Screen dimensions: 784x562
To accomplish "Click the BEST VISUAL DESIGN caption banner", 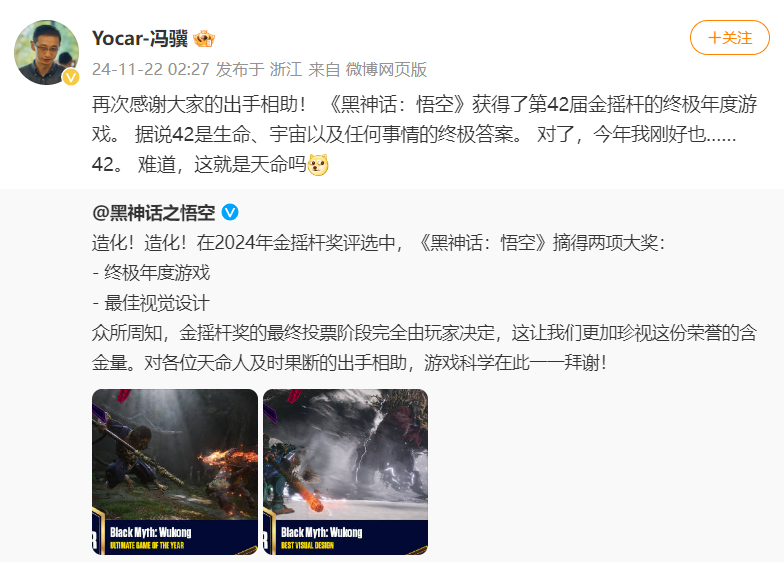I will pos(307,545).
